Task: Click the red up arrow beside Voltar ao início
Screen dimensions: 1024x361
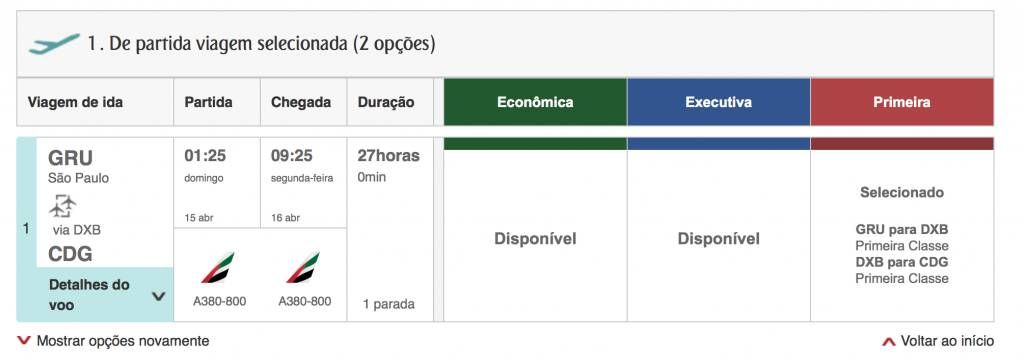Action: (x=888, y=341)
